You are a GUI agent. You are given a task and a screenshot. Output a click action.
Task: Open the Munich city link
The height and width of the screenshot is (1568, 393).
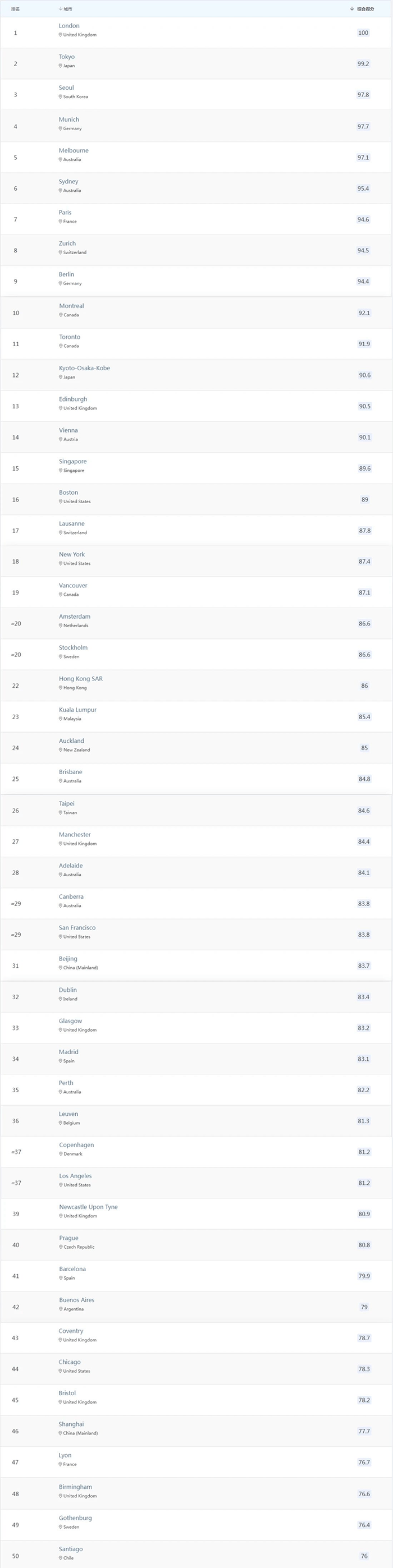(69, 120)
